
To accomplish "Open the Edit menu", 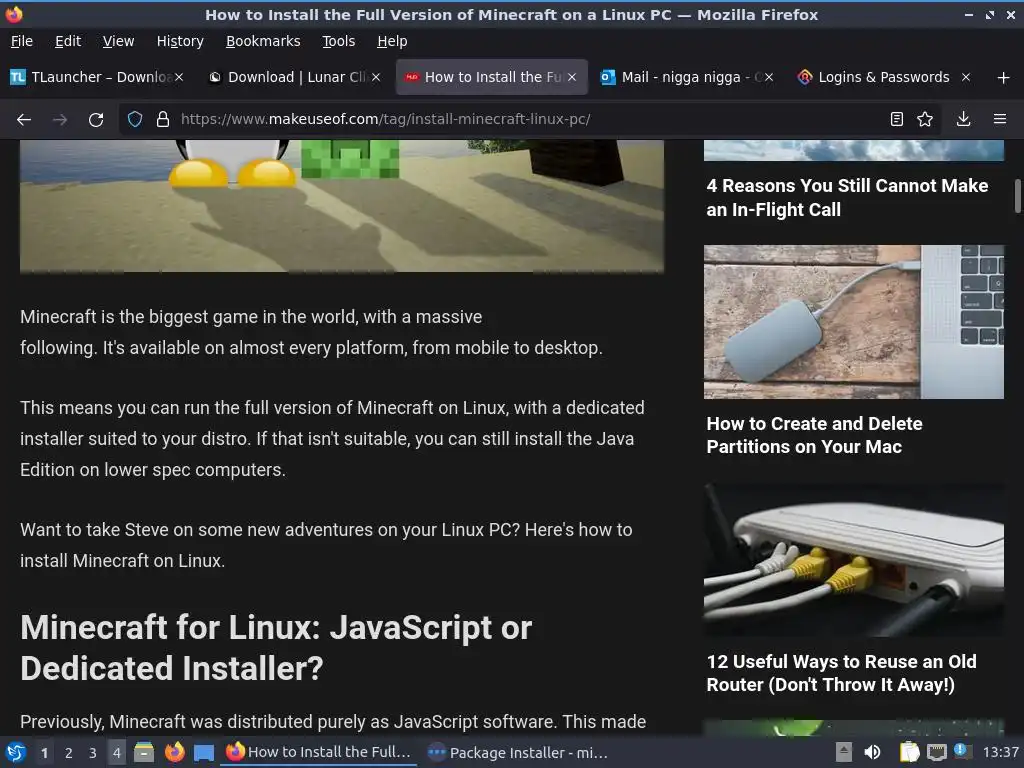I will 68,41.
